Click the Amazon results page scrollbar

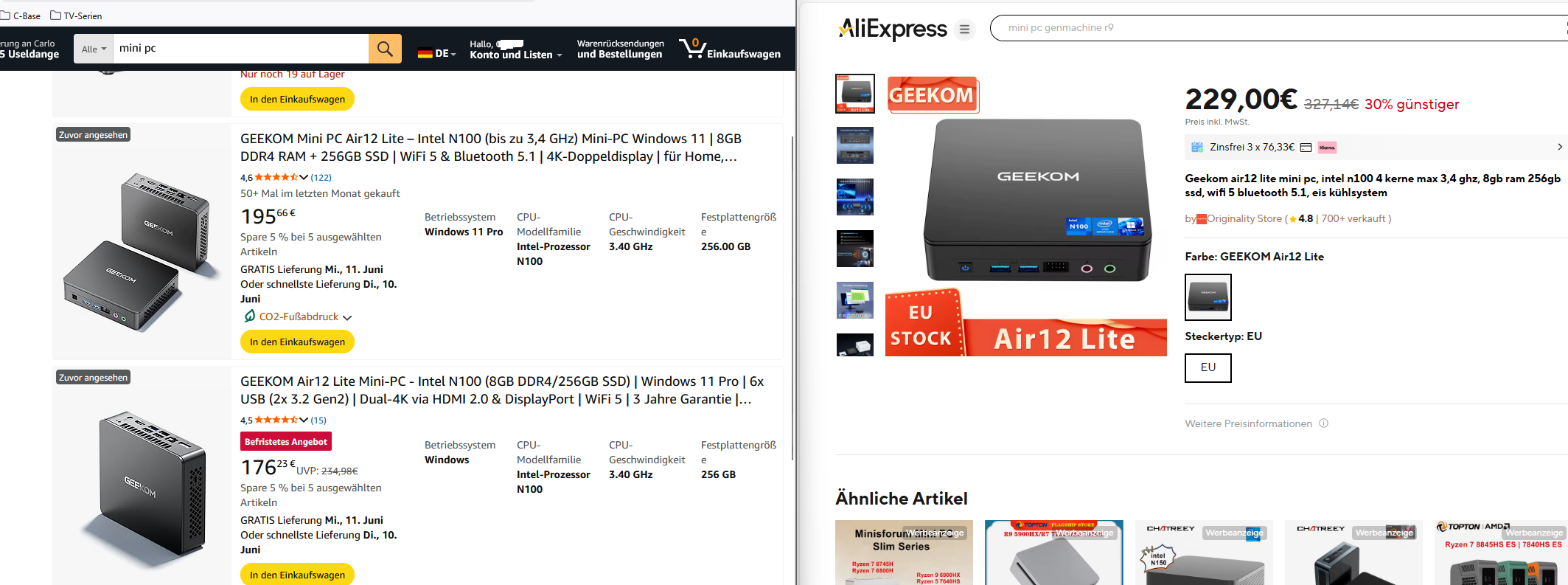[792, 297]
